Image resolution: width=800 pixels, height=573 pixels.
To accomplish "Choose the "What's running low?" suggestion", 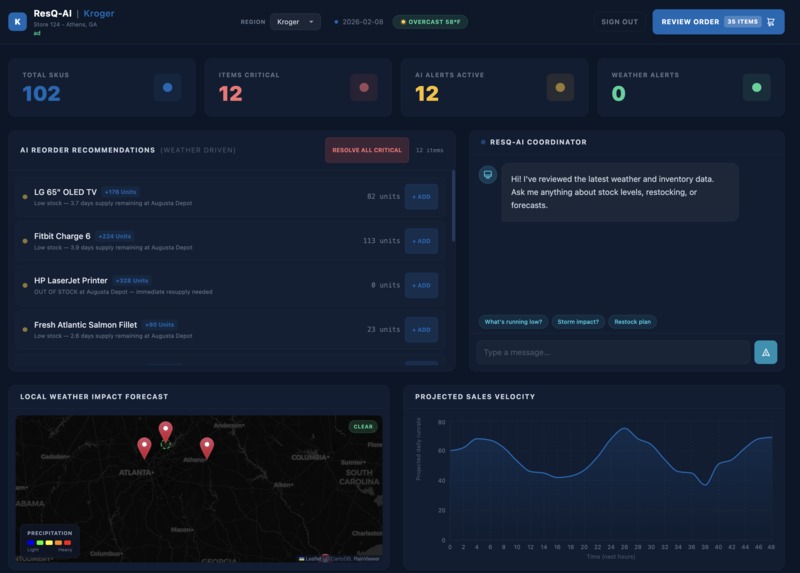I will point(513,322).
